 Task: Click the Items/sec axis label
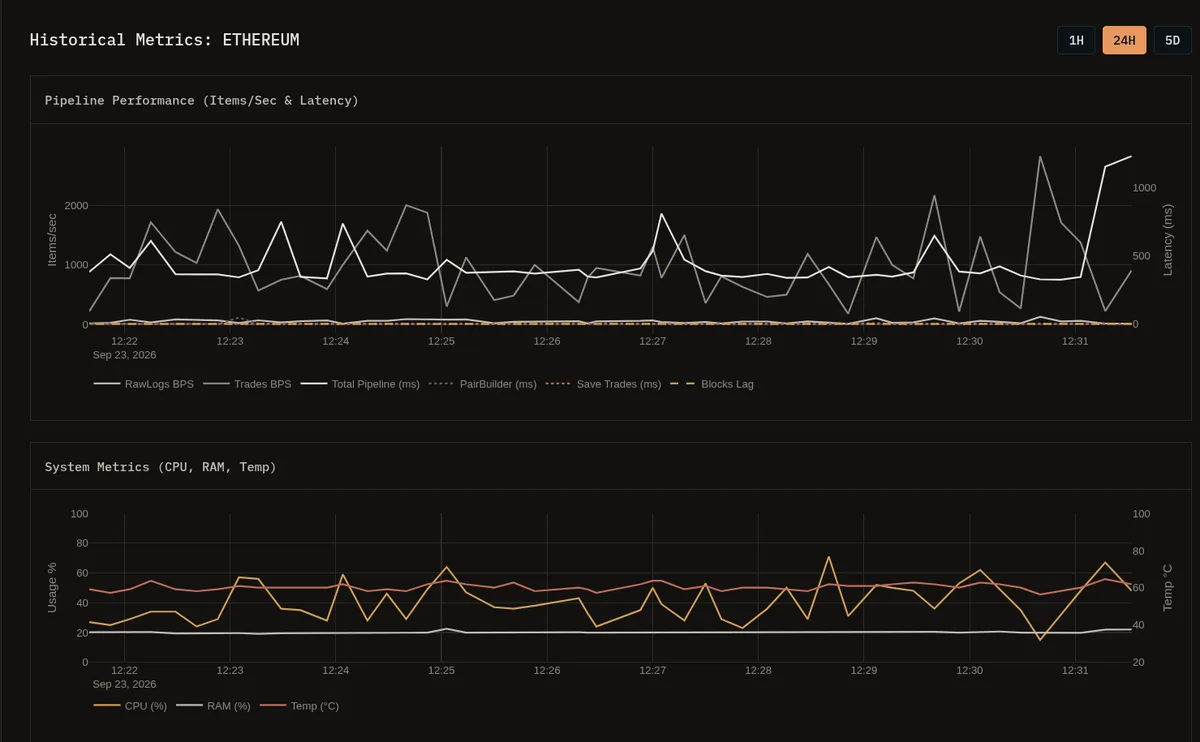[x=53, y=240]
